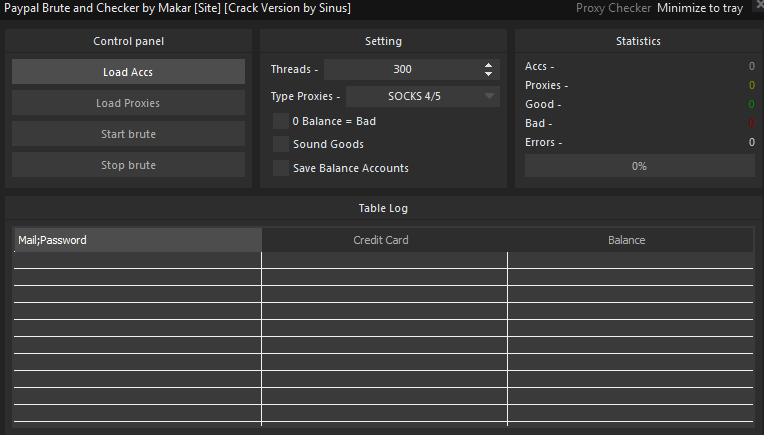This screenshot has height=435, width=764.
Task: Click the Setting panel title
Action: click(x=383, y=41)
